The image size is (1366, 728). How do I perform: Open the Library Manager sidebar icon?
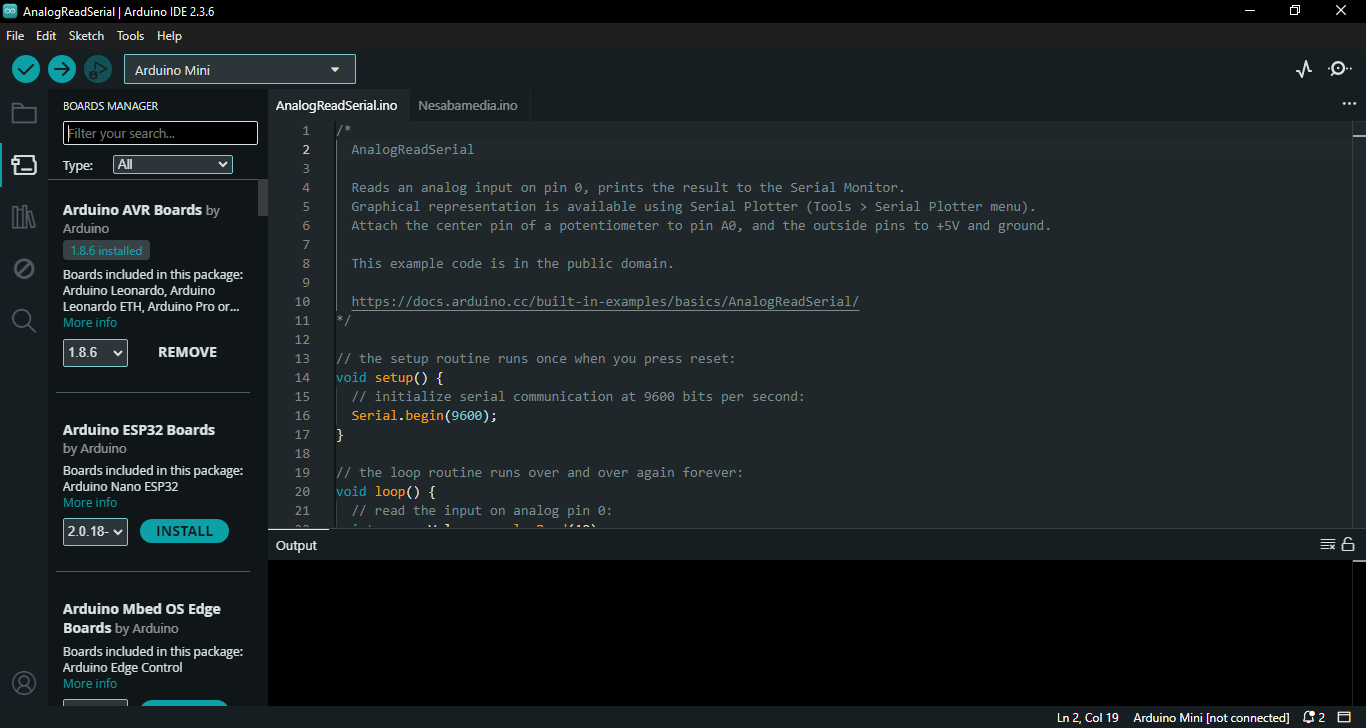(24, 217)
